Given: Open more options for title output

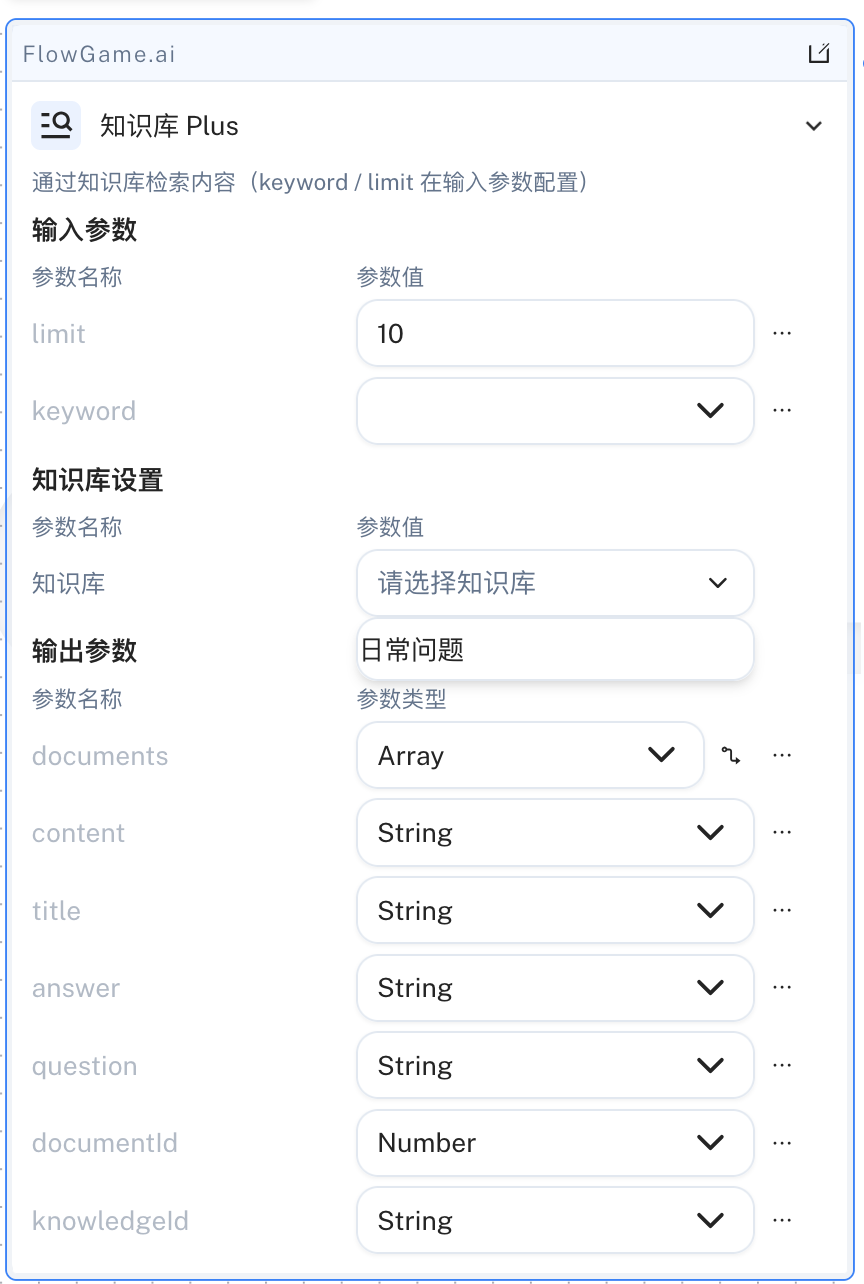Looking at the screenshot, I should pyautogui.click(x=783, y=910).
